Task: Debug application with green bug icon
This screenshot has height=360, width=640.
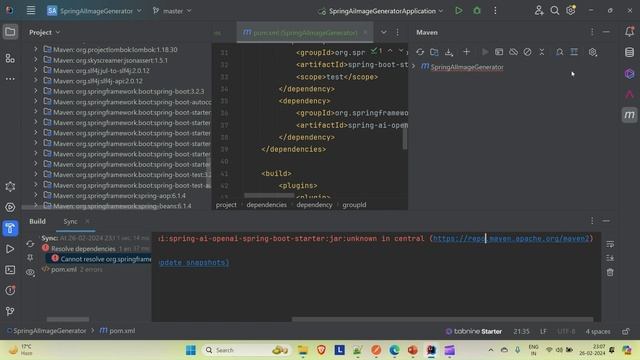Action: pos(477,11)
